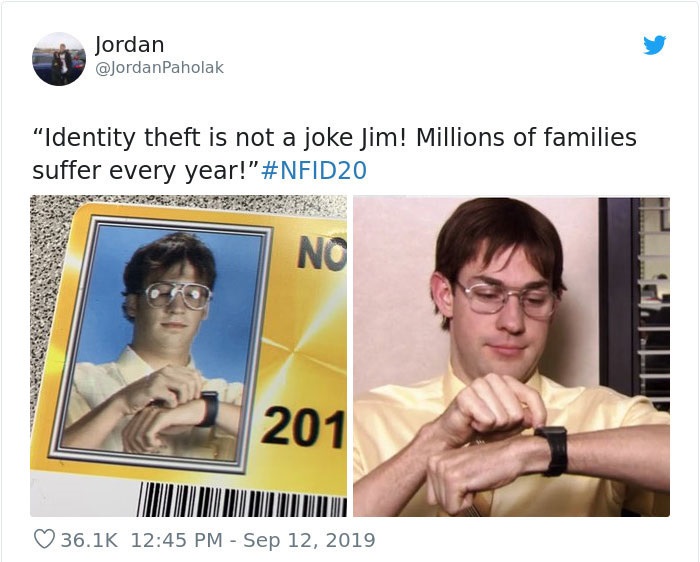Click the 'suffer every year!' text line
This screenshot has height=562, width=700.
145,171
